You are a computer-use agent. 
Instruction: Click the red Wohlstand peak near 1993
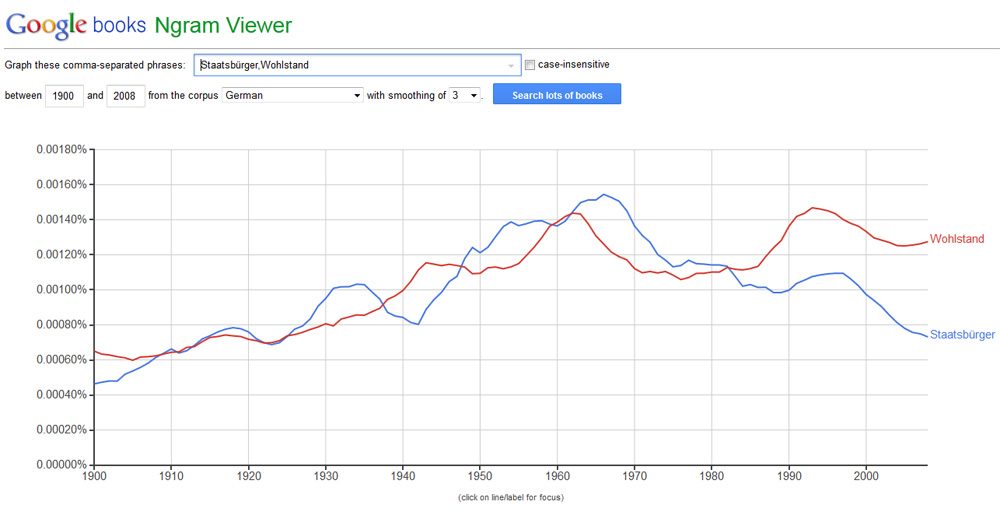(812, 208)
